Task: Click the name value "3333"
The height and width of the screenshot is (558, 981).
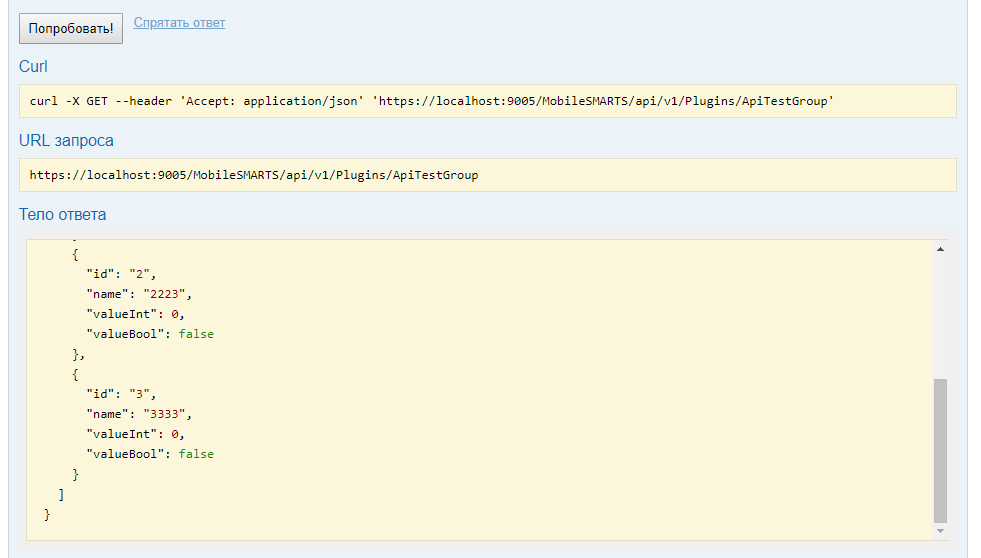Action: 165,414
